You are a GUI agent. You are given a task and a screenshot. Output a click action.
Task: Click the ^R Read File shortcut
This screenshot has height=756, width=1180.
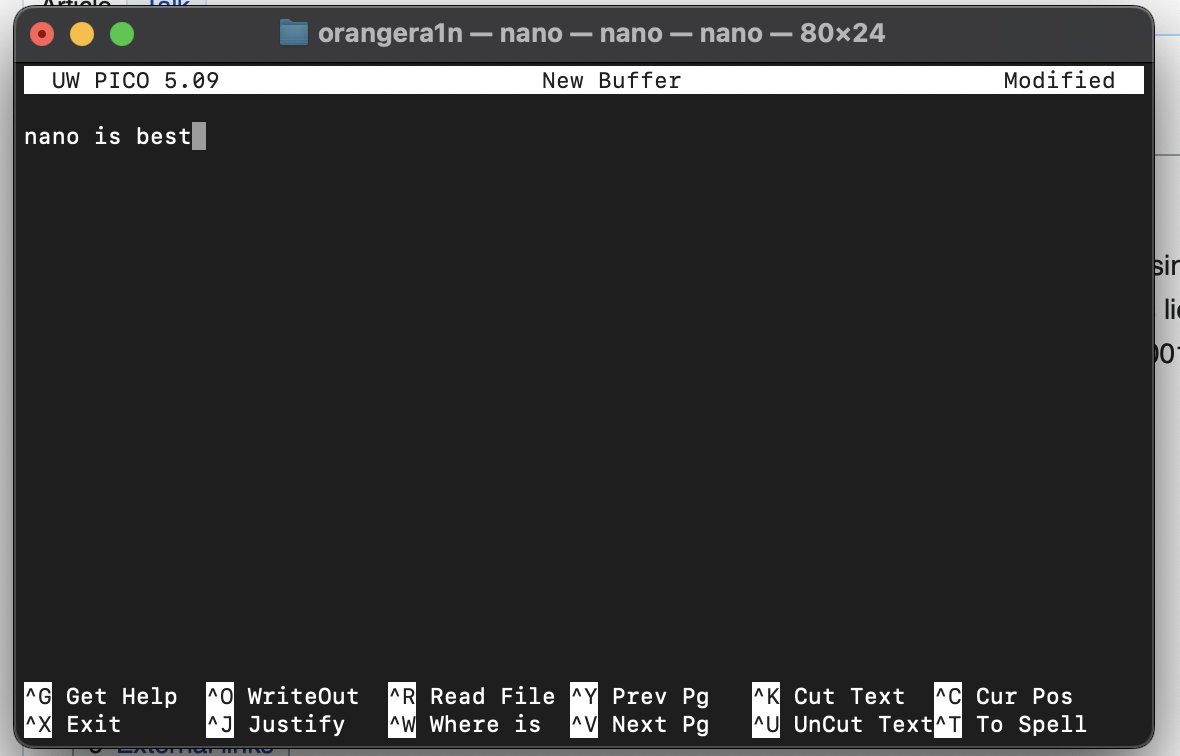point(472,696)
